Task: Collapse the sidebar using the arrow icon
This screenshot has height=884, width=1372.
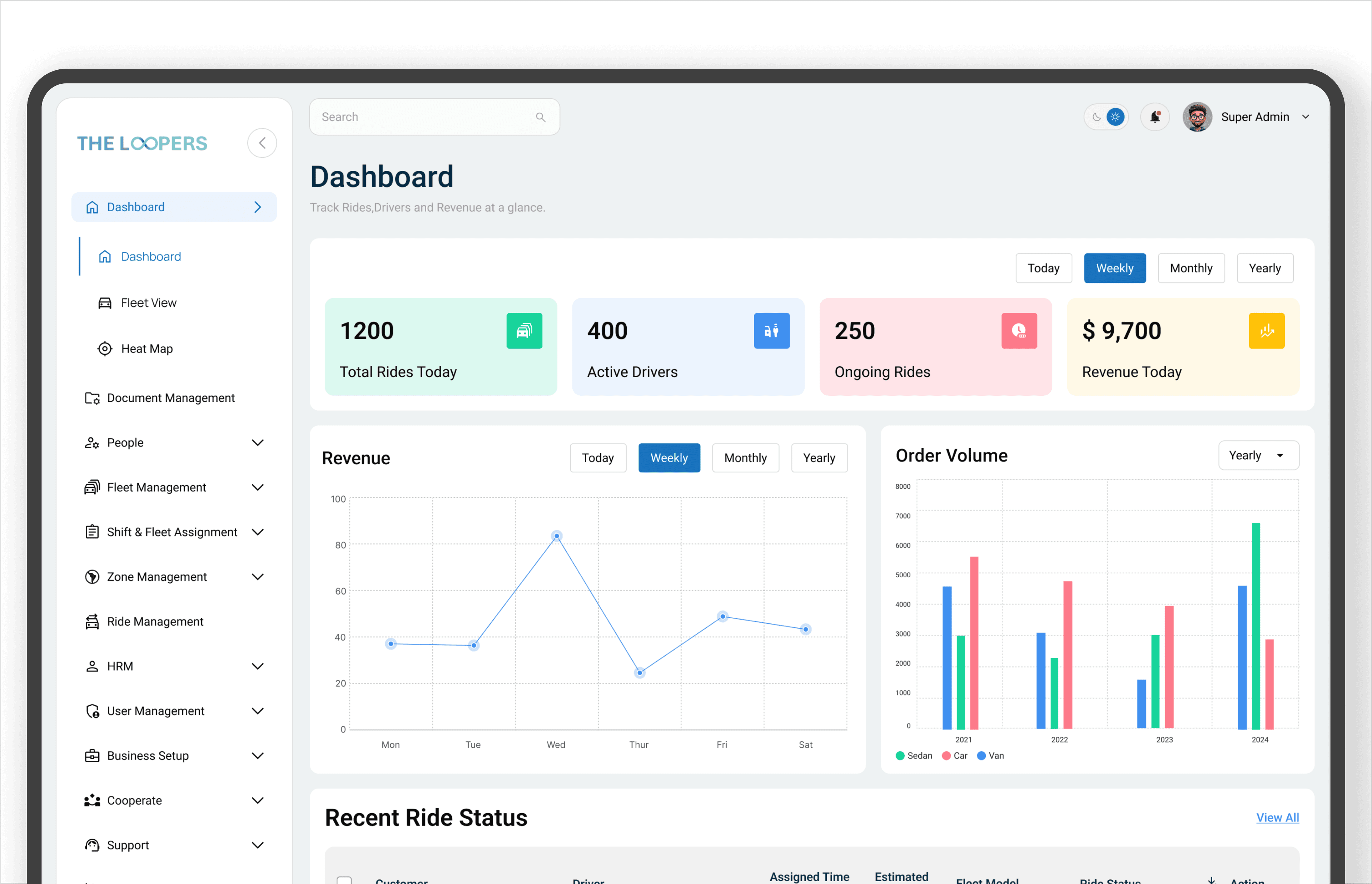Action: 262,142
